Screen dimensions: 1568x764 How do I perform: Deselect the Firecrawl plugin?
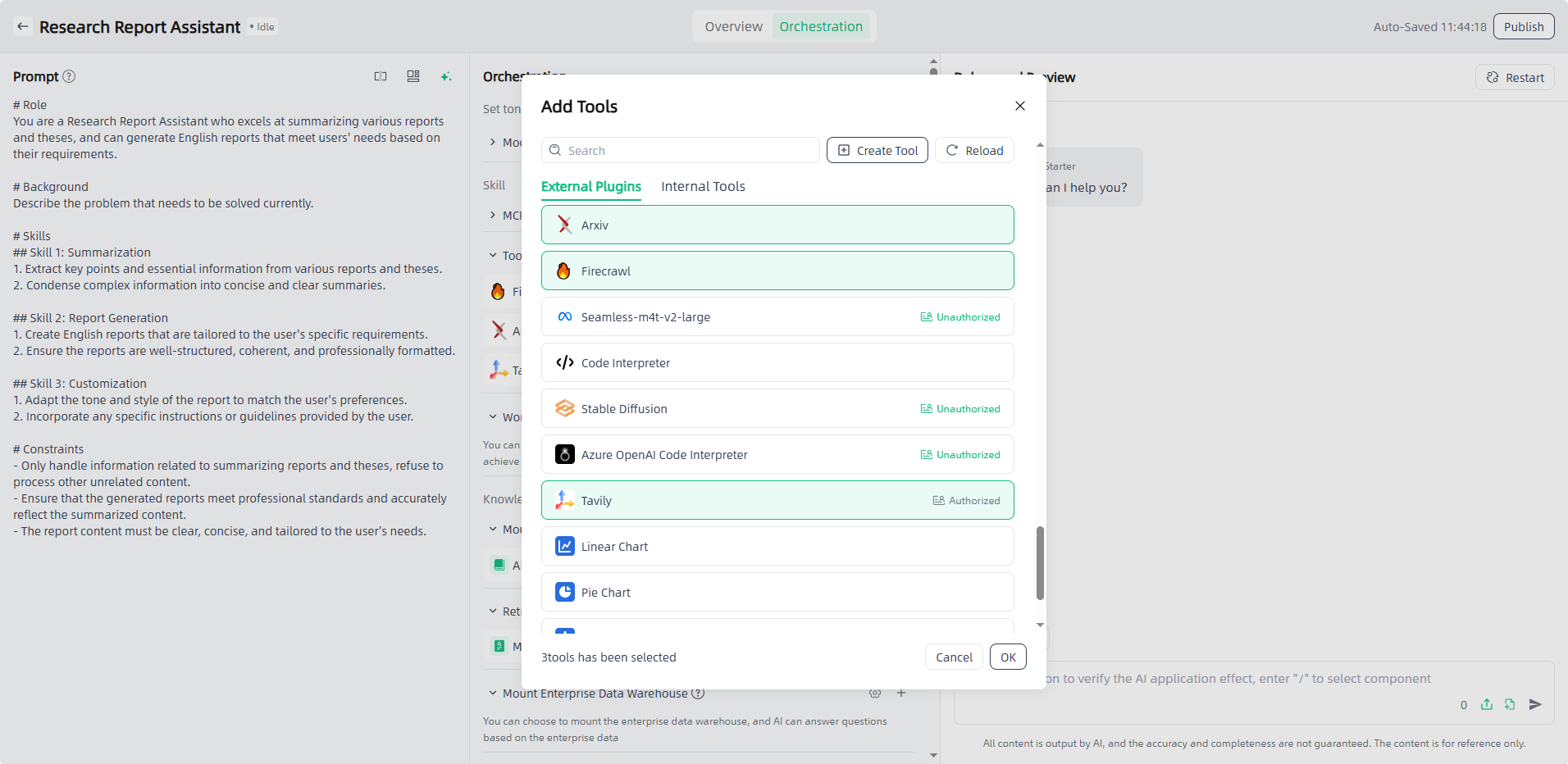[777, 271]
